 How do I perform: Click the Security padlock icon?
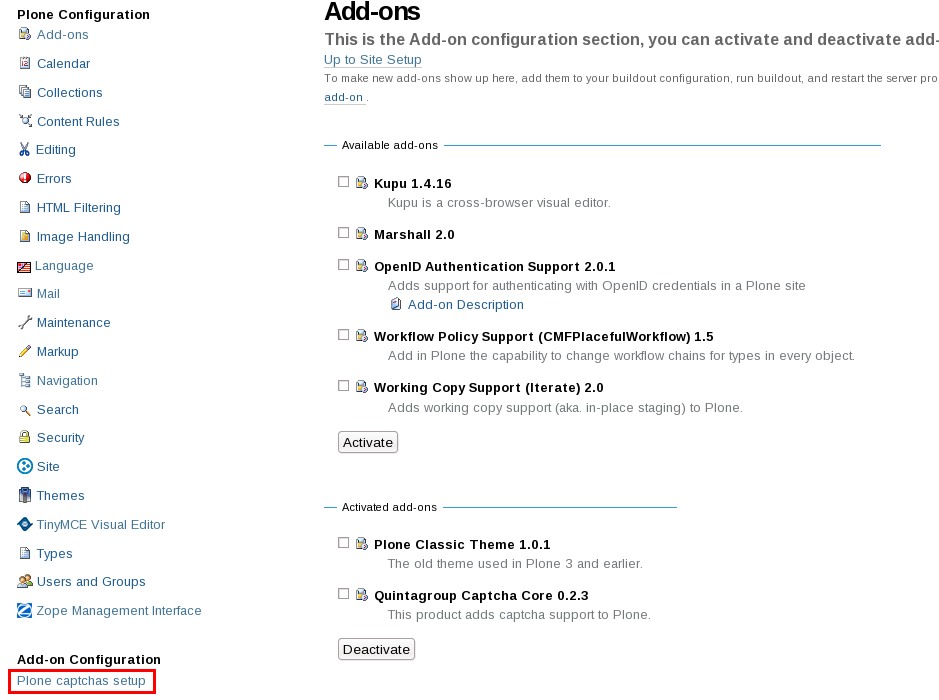(25, 437)
